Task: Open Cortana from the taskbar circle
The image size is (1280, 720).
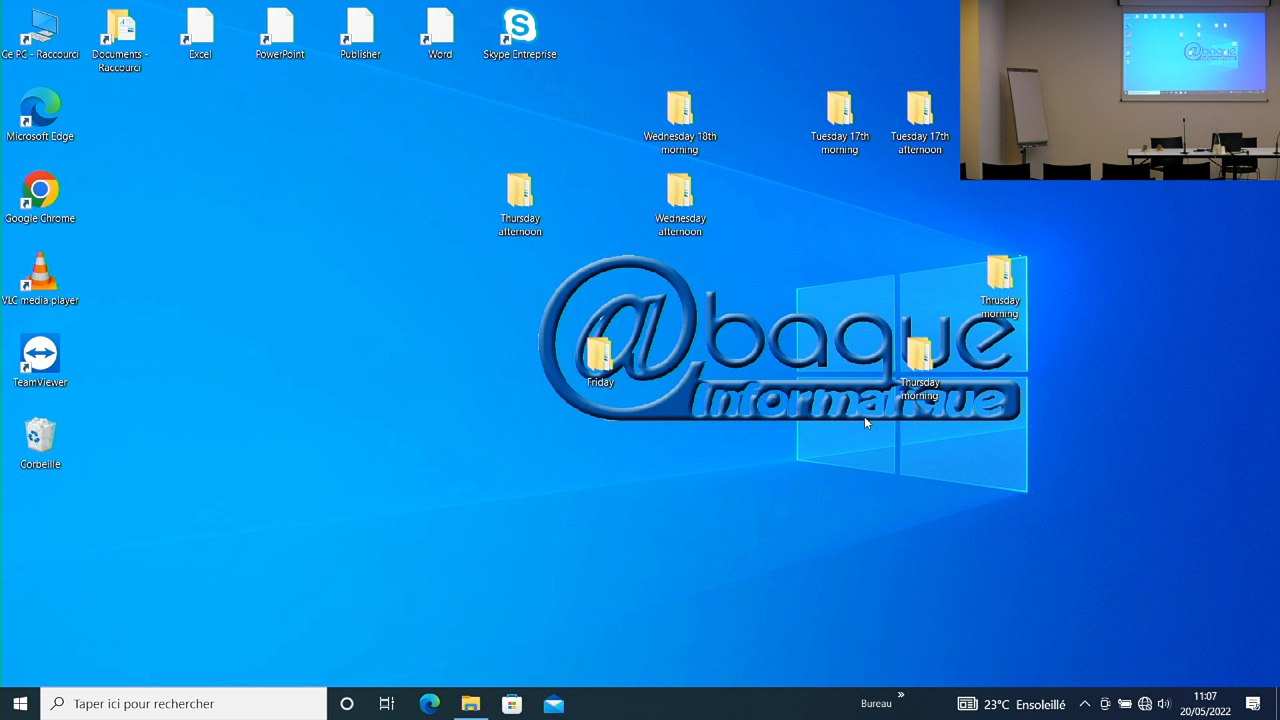Action: pos(347,704)
